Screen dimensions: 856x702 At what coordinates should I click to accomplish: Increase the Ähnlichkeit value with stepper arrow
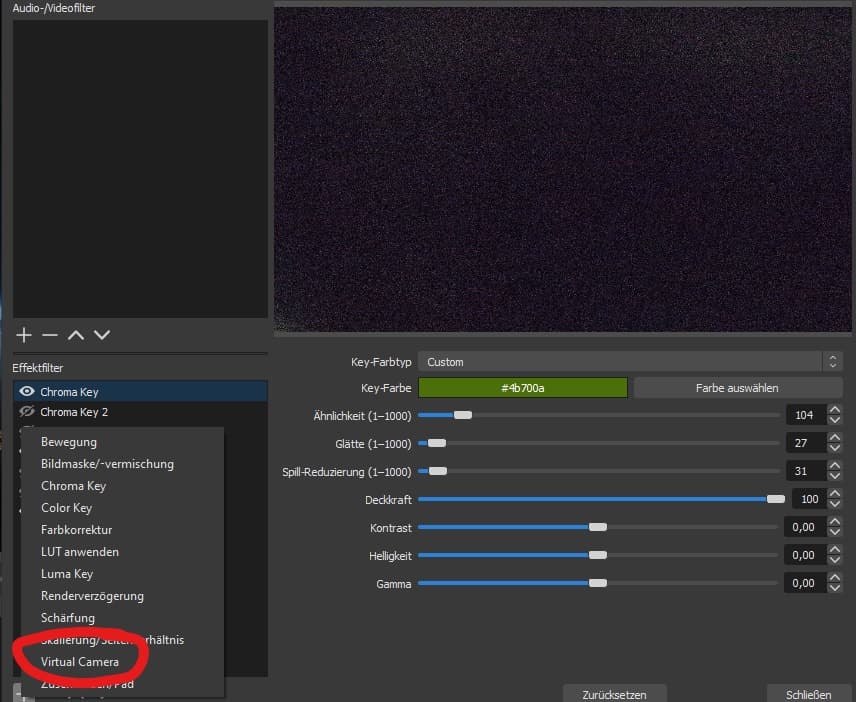[834, 410]
